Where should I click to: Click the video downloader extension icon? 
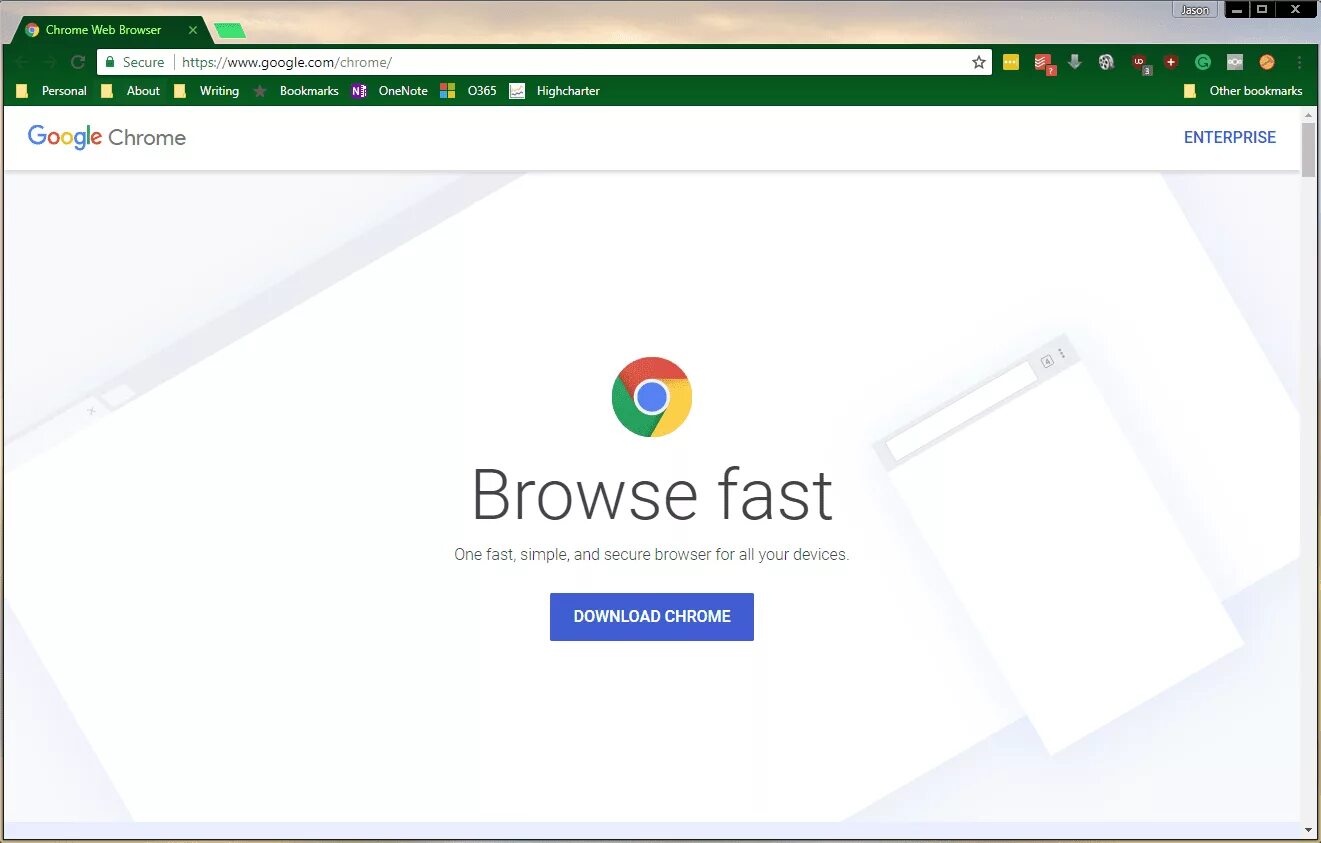(1106, 61)
